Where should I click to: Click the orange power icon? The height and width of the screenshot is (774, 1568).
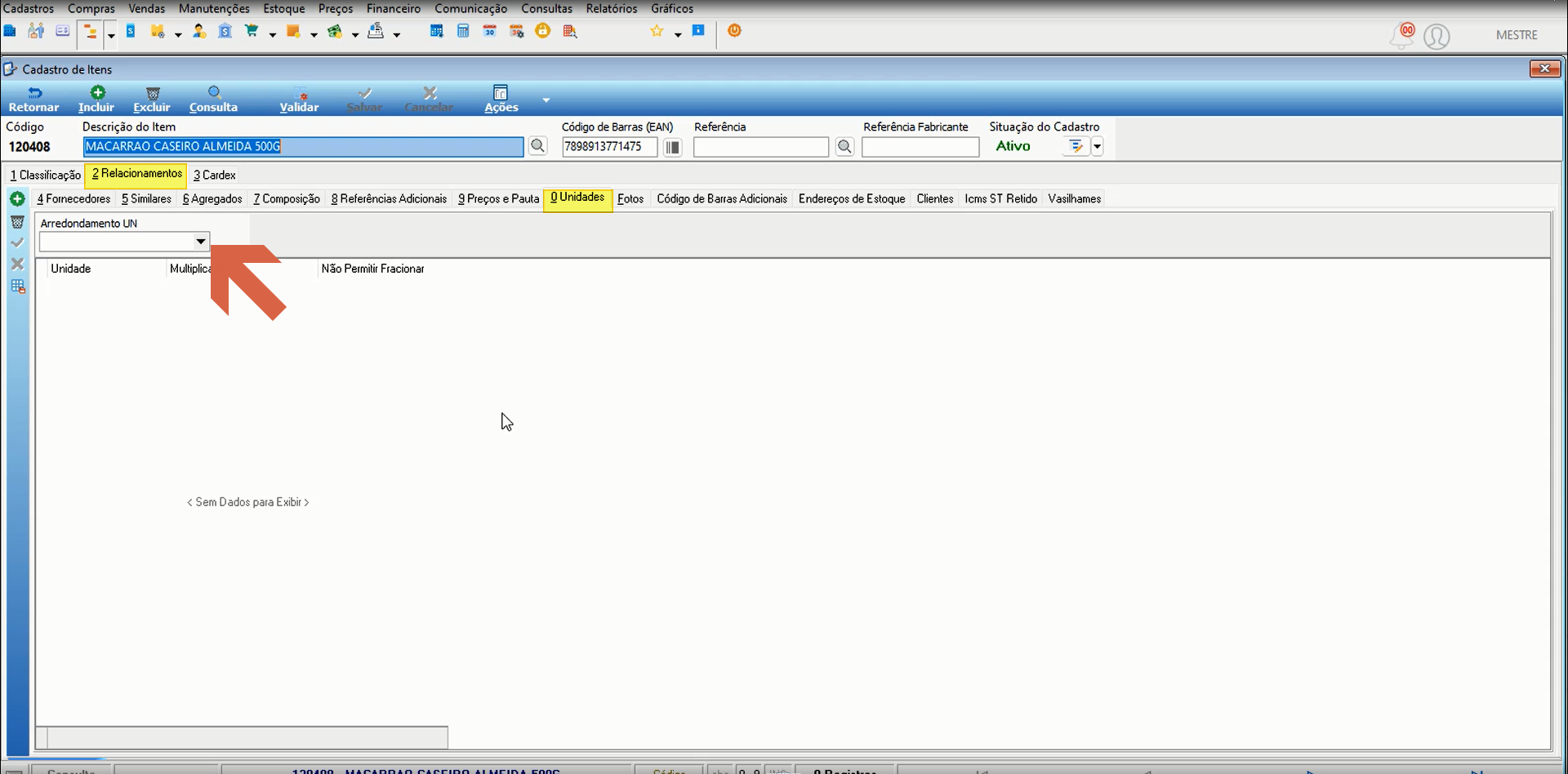coord(734,30)
